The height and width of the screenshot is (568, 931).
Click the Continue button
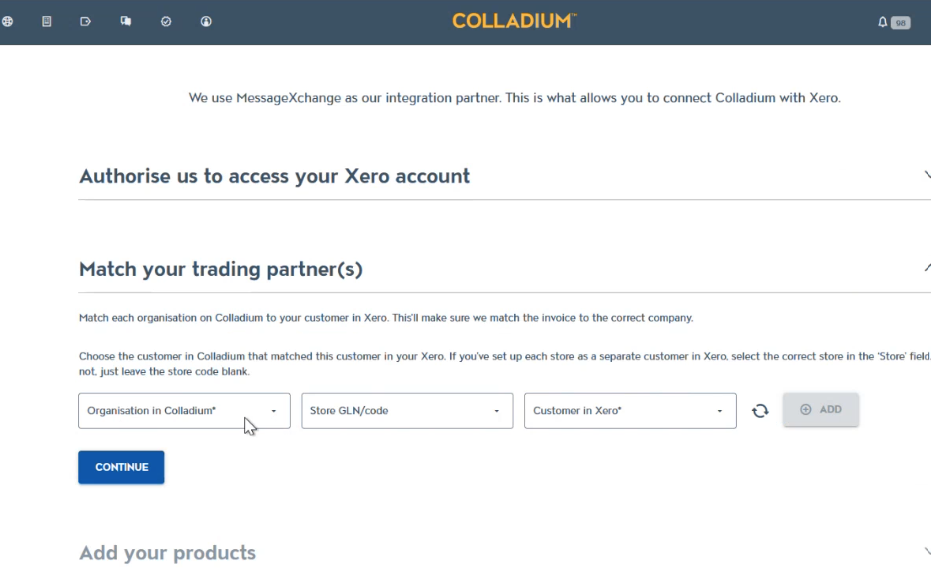[x=121, y=467]
